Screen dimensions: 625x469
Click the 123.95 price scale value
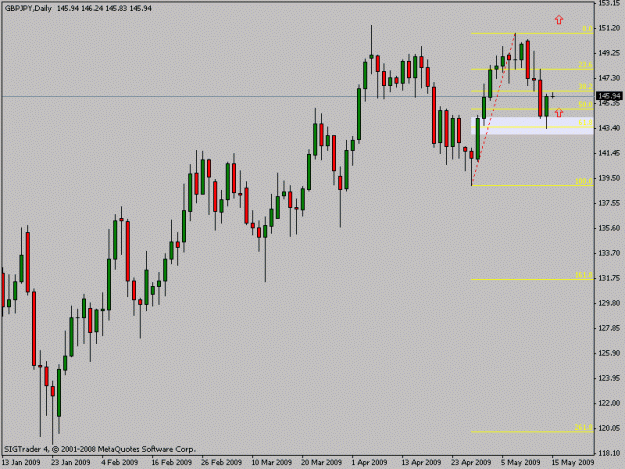point(609,378)
